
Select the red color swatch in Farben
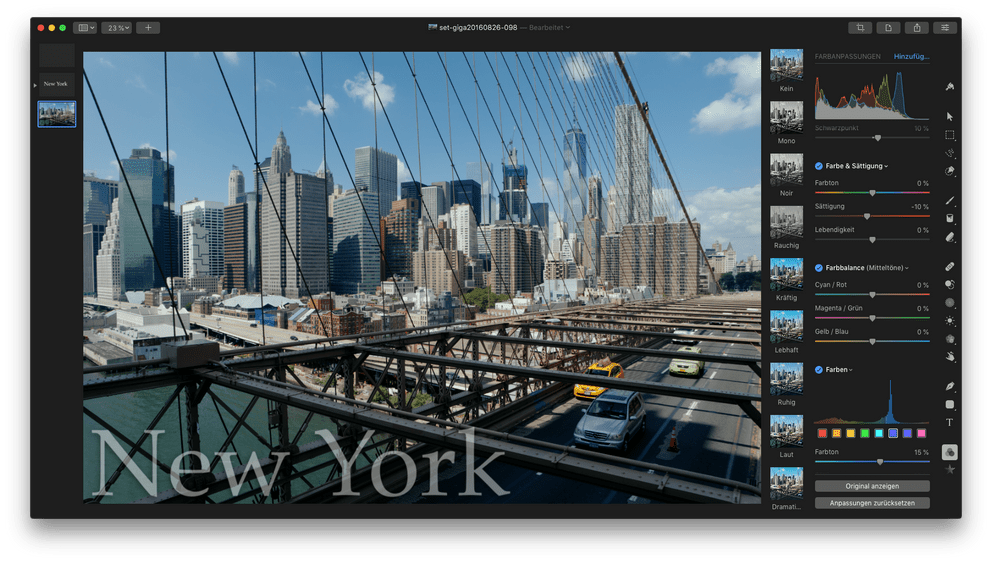(822, 434)
